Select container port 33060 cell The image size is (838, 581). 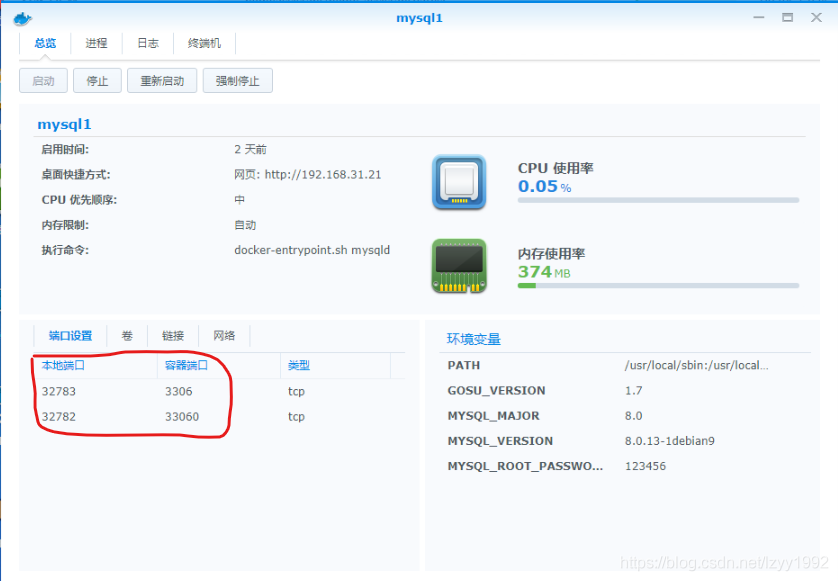coord(182,416)
